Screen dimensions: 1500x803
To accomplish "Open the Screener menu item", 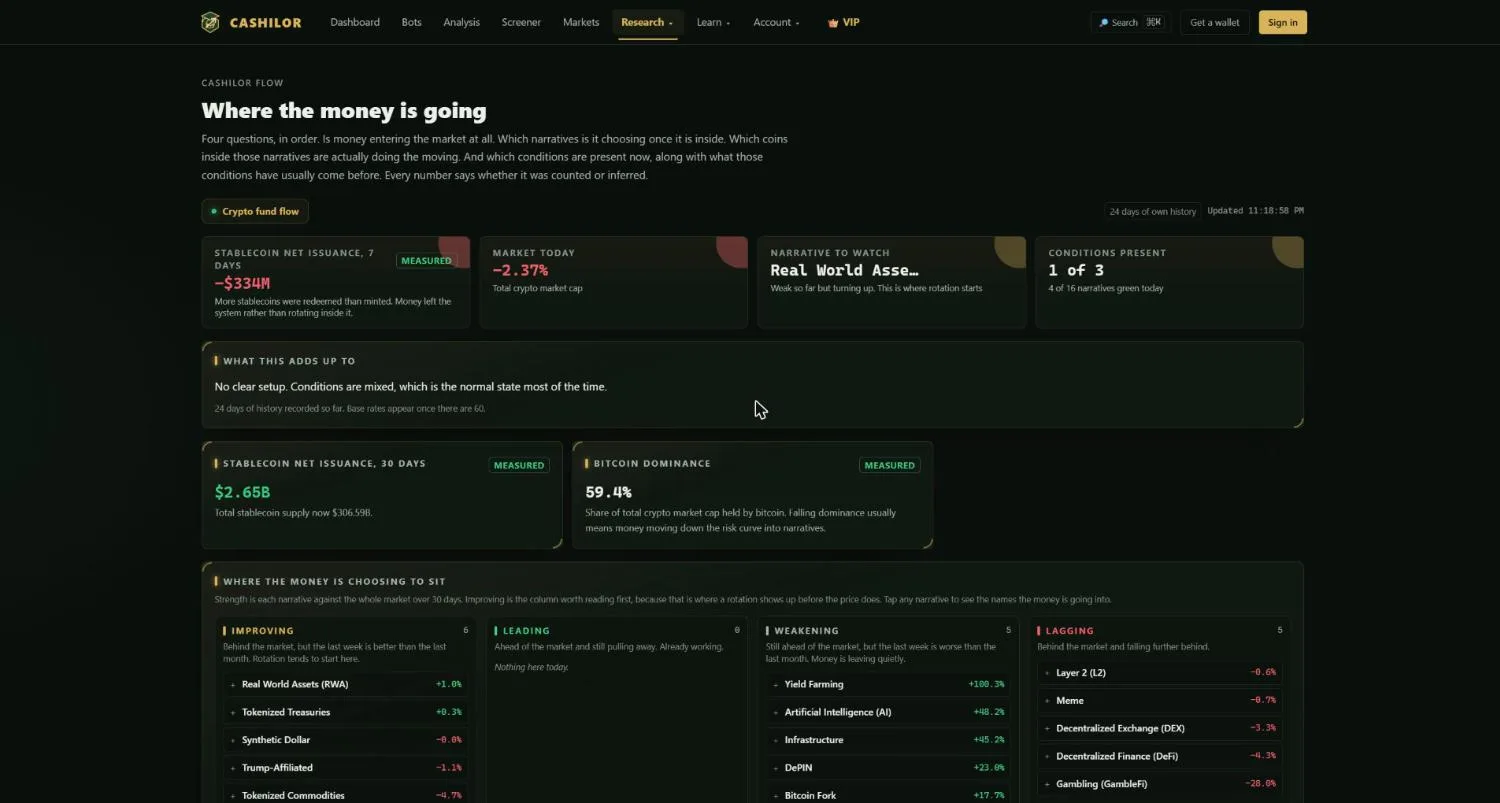I will 521,22.
